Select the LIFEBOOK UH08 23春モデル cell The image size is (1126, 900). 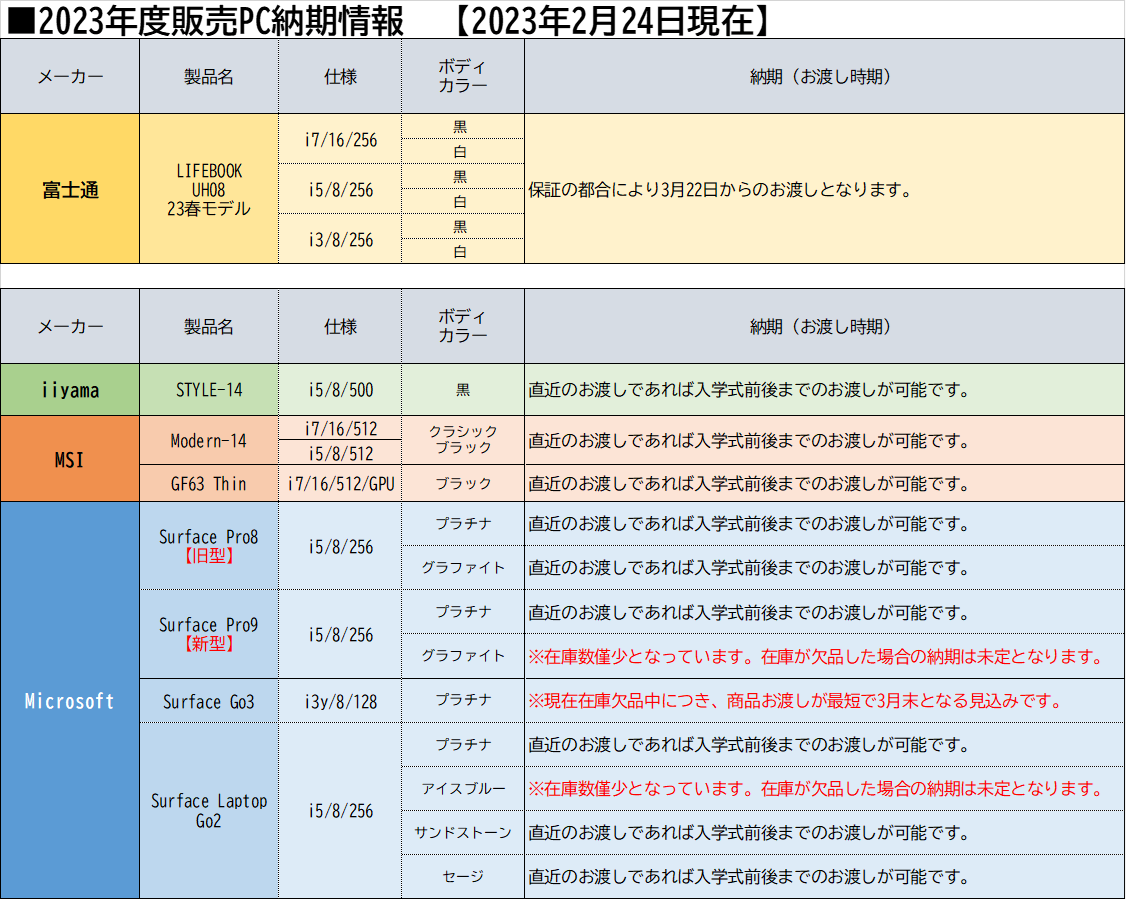[209, 189]
